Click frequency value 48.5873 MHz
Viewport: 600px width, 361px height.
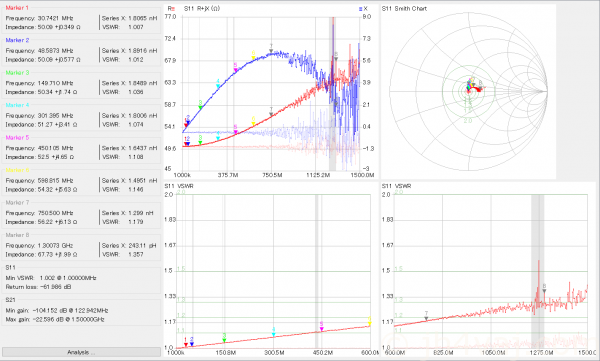[55, 51]
